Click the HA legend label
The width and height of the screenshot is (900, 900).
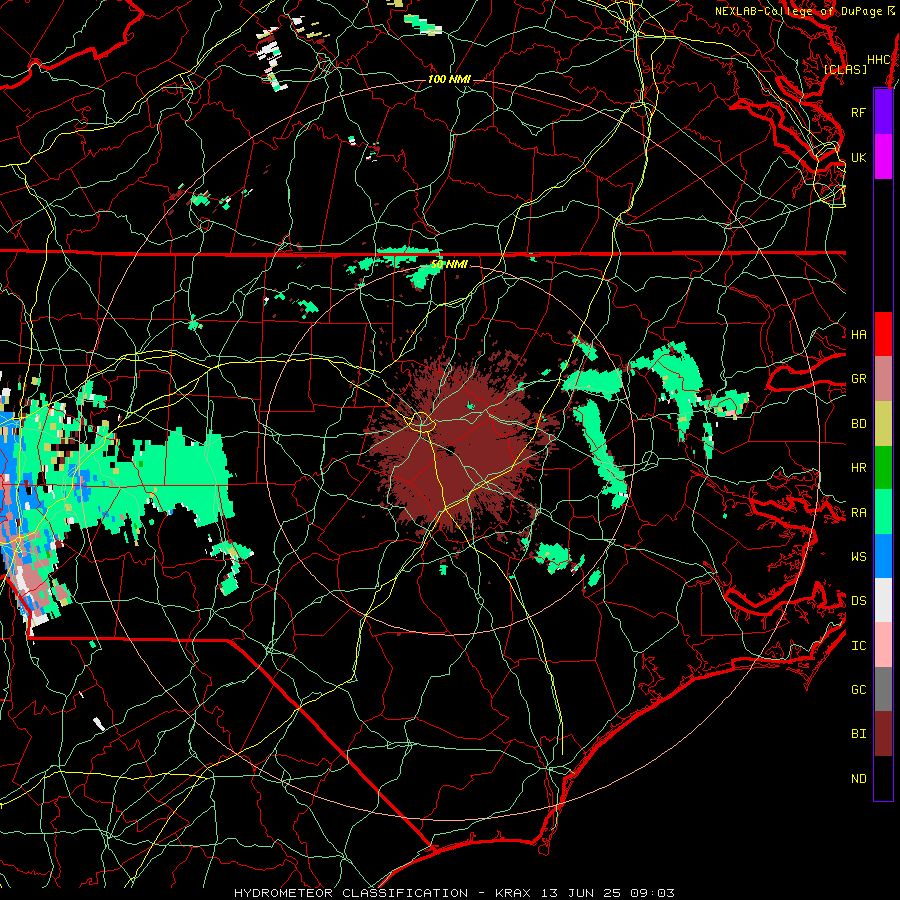[858, 334]
